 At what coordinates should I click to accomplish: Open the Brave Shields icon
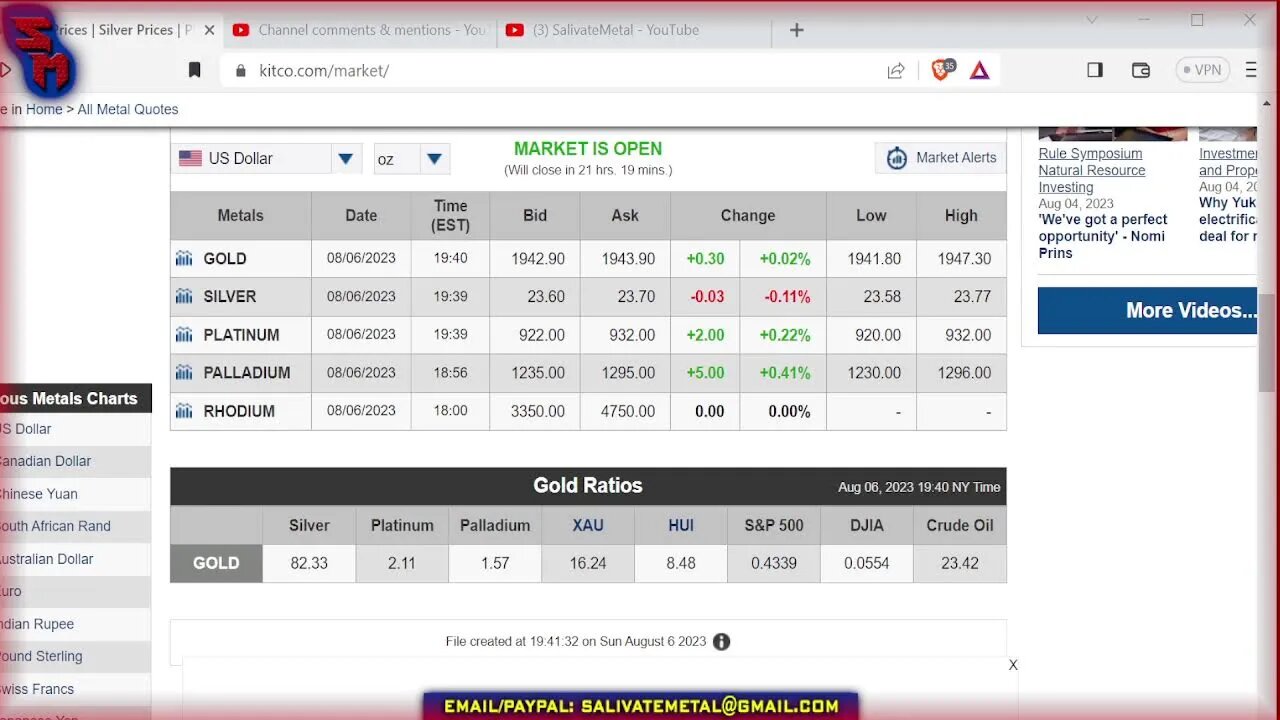(942, 69)
